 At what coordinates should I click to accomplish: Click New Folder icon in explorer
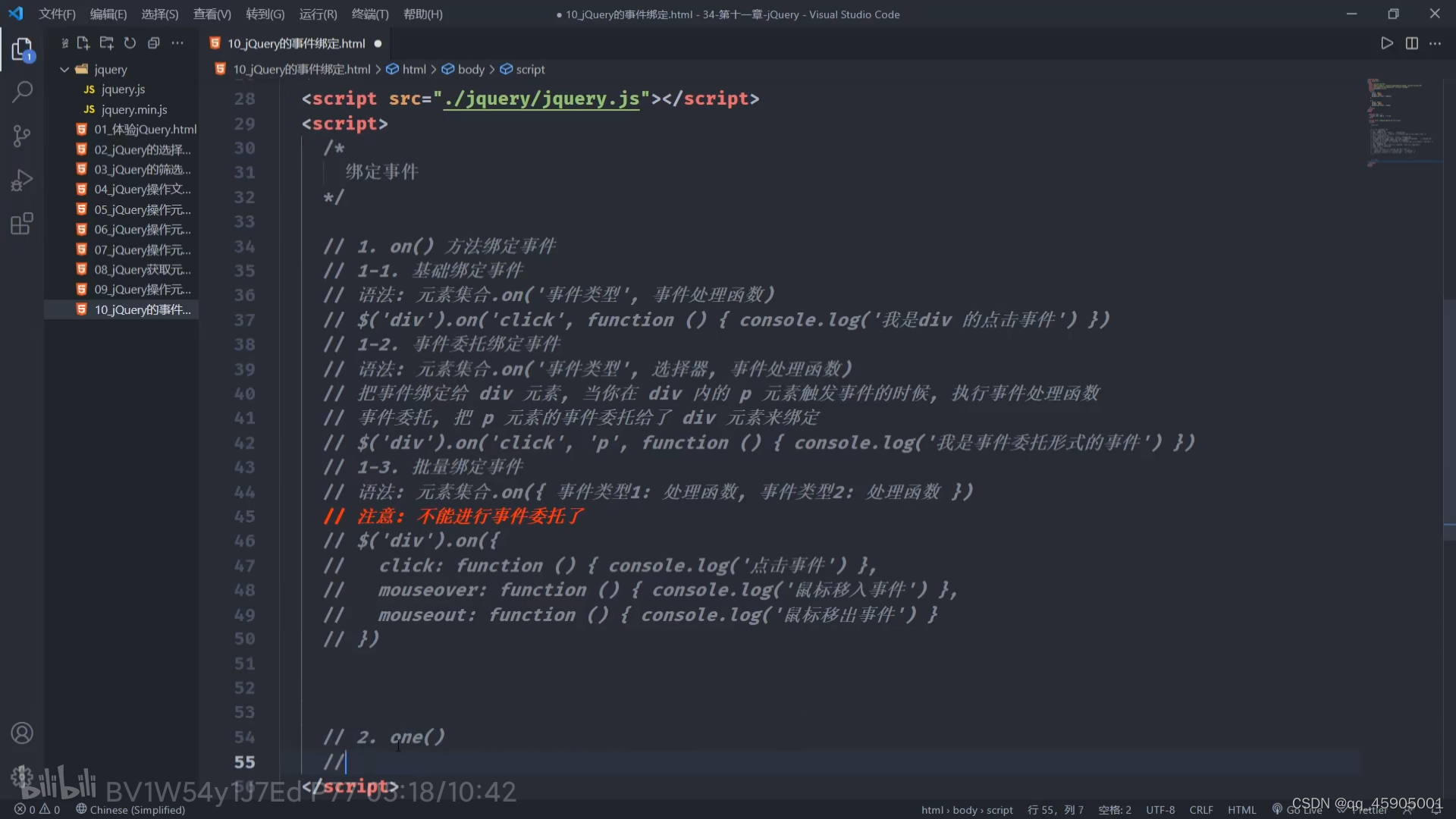tap(107, 43)
